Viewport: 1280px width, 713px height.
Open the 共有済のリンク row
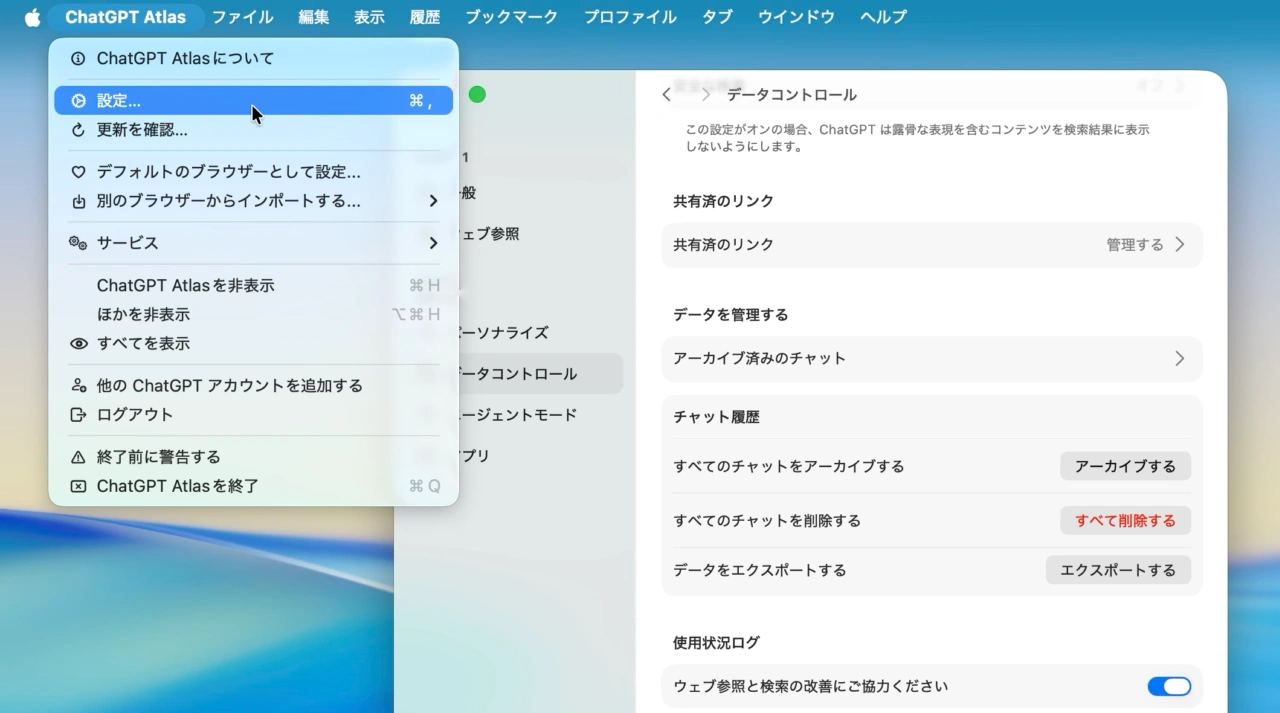coord(932,244)
